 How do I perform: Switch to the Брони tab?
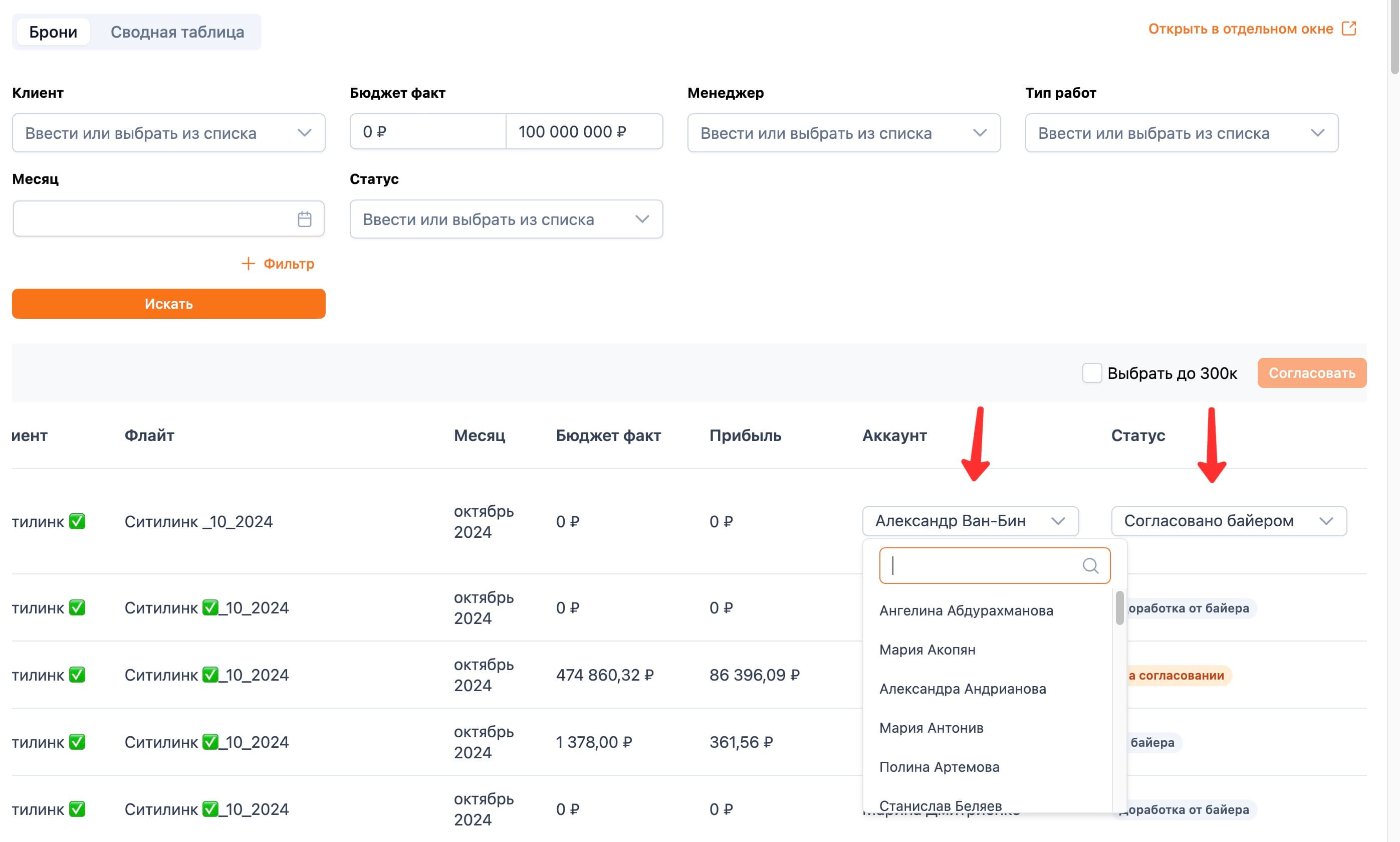pyautogui.click(x=53, y=32)
